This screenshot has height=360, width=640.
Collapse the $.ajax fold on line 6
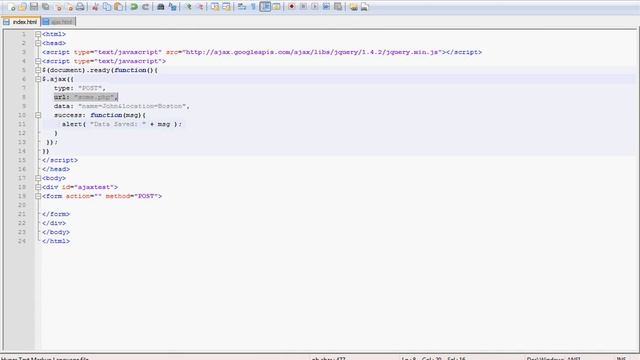(38, 79)
